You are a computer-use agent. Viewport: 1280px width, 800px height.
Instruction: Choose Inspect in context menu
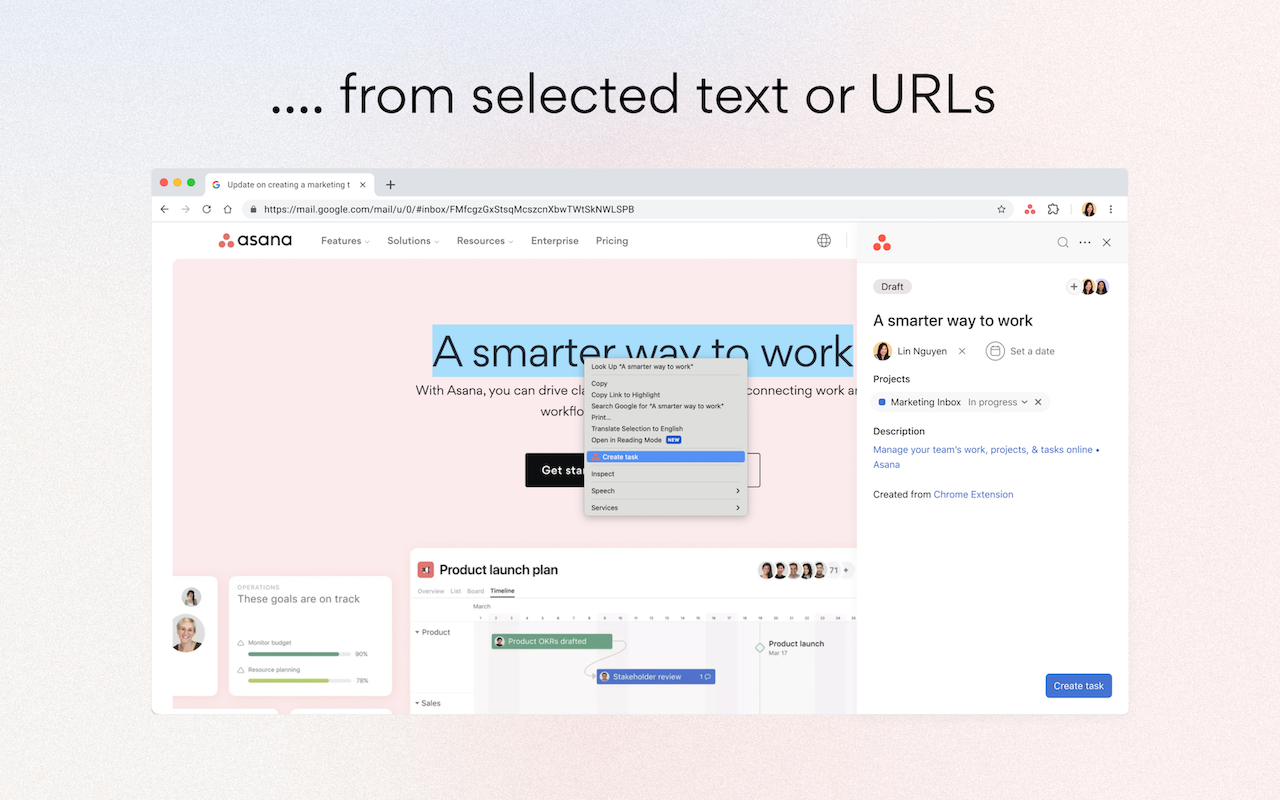click(x=665, y=474)
